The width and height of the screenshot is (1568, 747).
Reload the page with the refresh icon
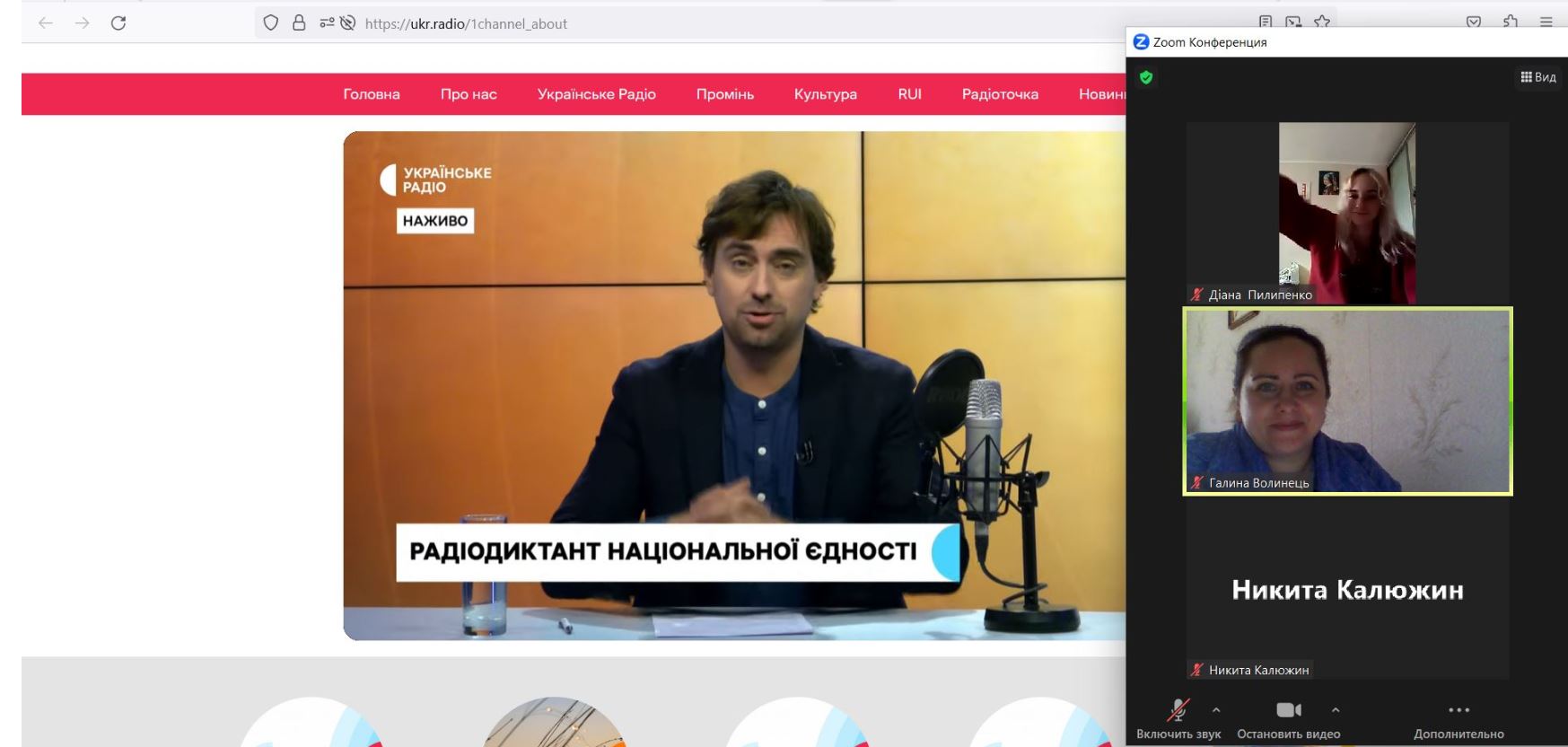pos(118,23)
